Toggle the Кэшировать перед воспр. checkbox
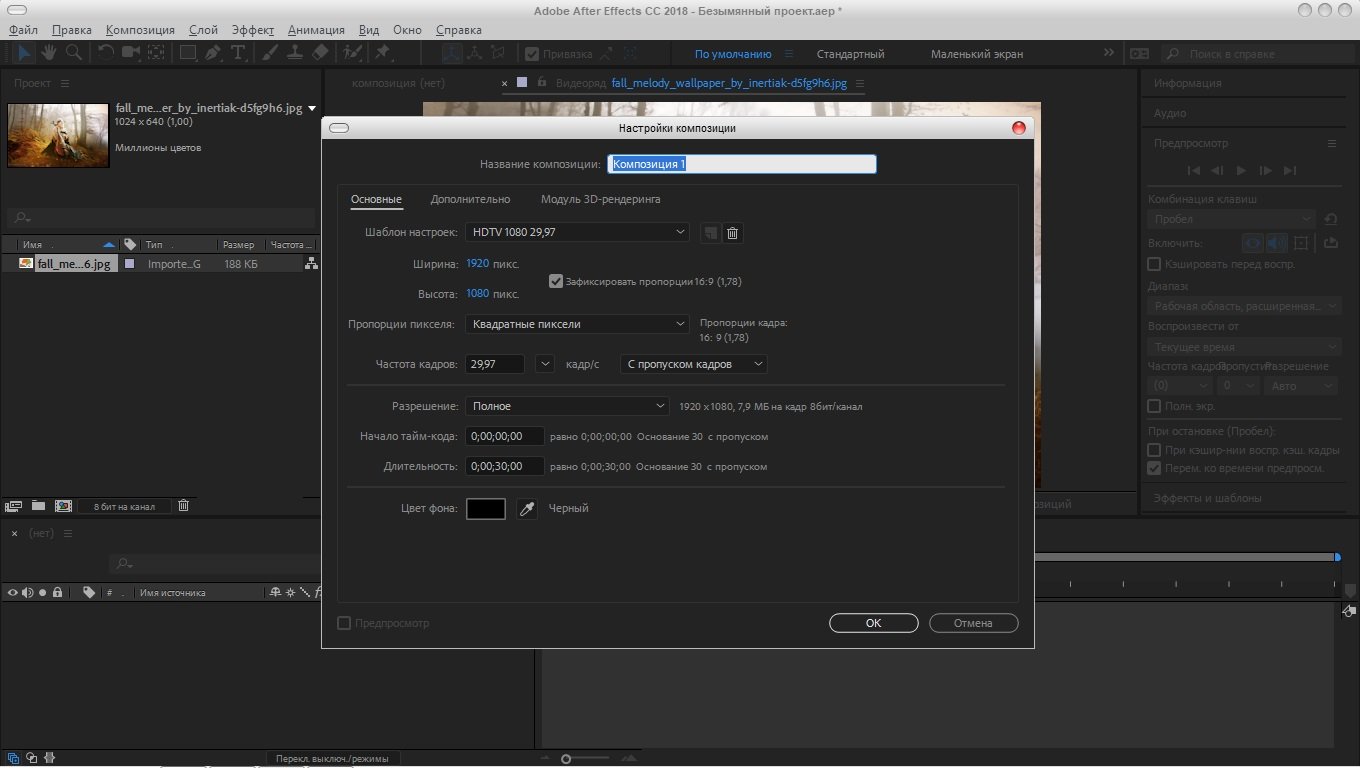The image size is (1360, 768). click(x=1154, y=264)
